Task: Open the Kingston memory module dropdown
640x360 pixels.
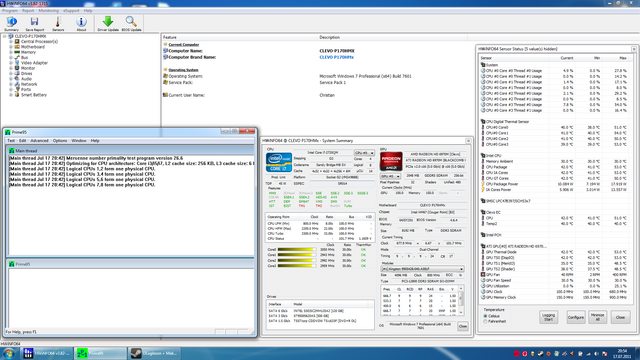Action: tap(422, 269)
